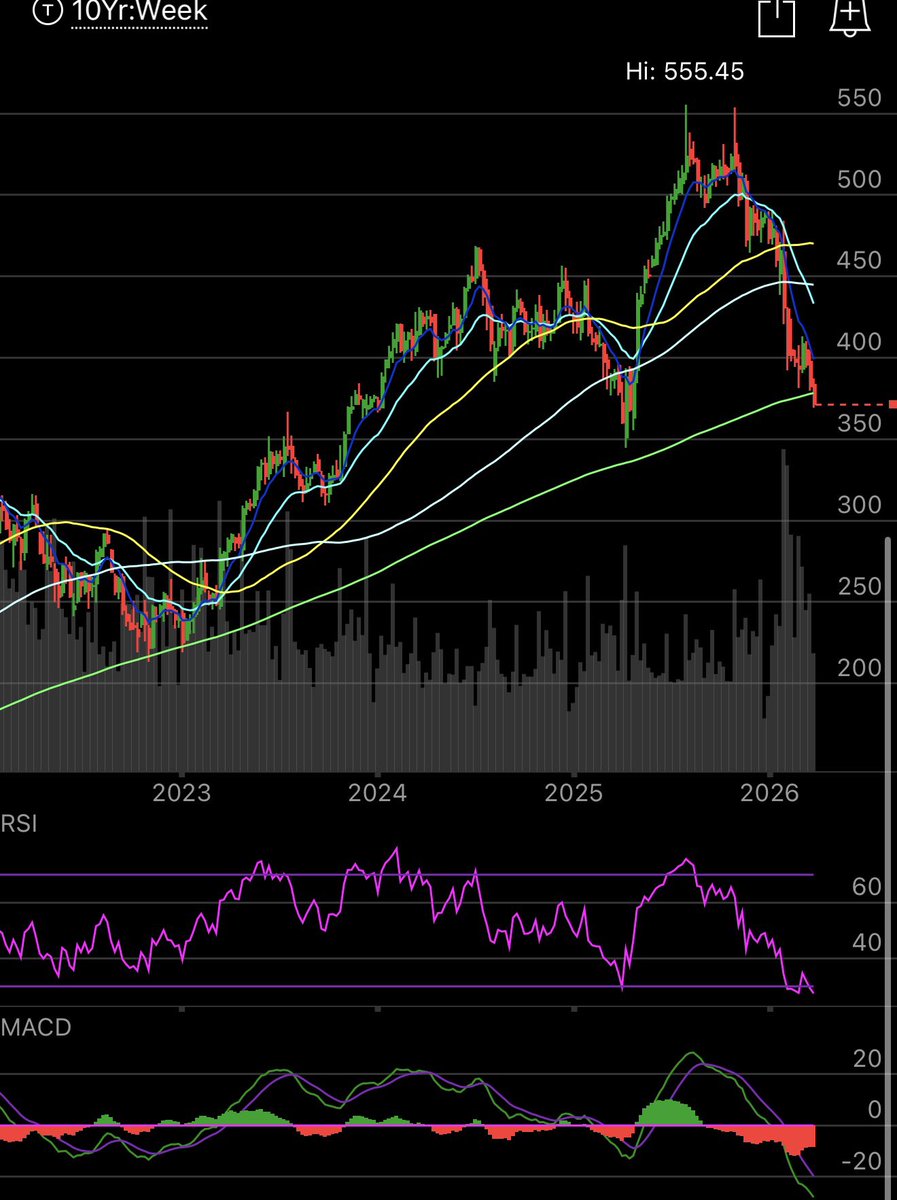Select the 2026 date axis label
897x1200 pixels.
coord(770,795)
